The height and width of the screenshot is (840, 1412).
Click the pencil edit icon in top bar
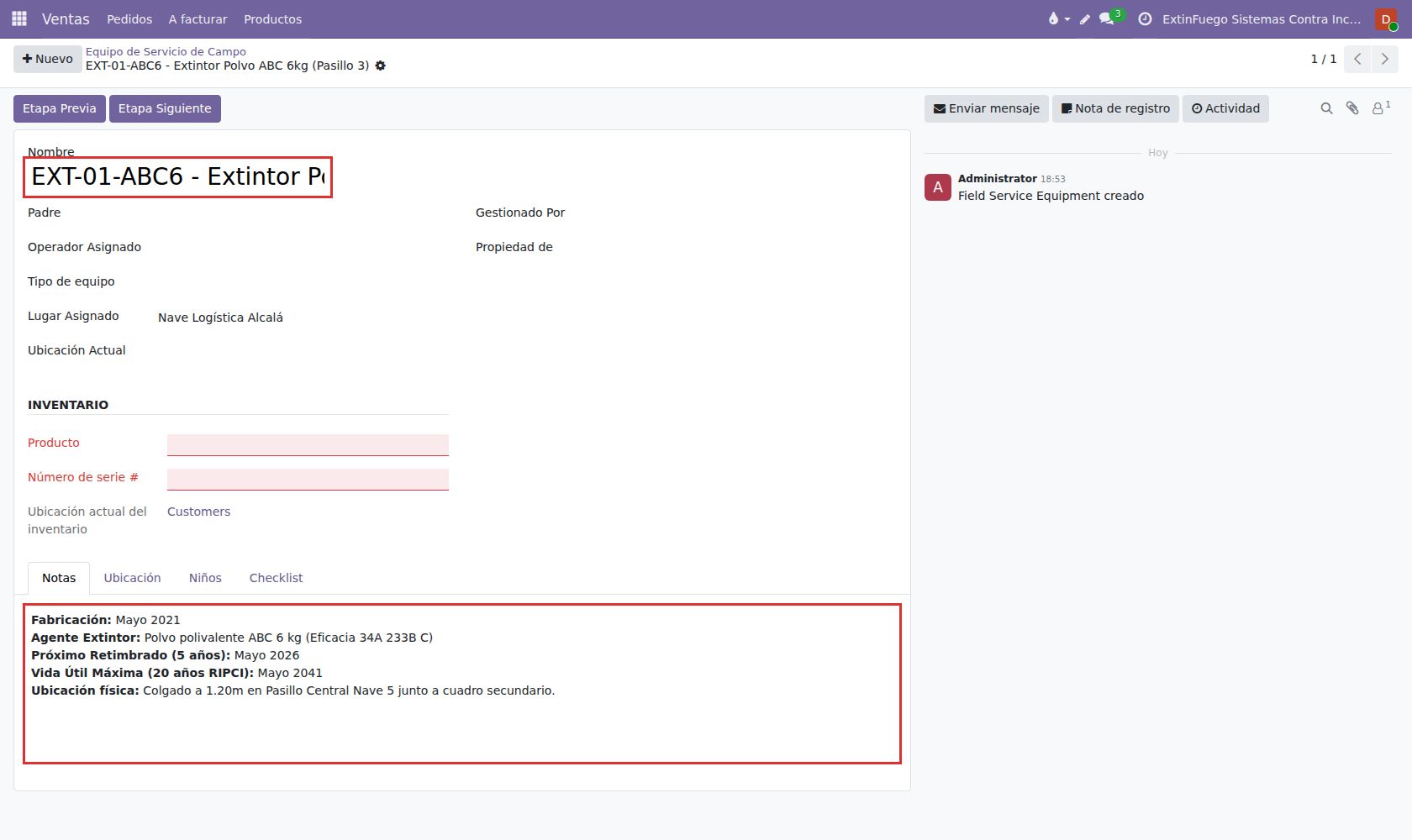tap(1085, 18)
